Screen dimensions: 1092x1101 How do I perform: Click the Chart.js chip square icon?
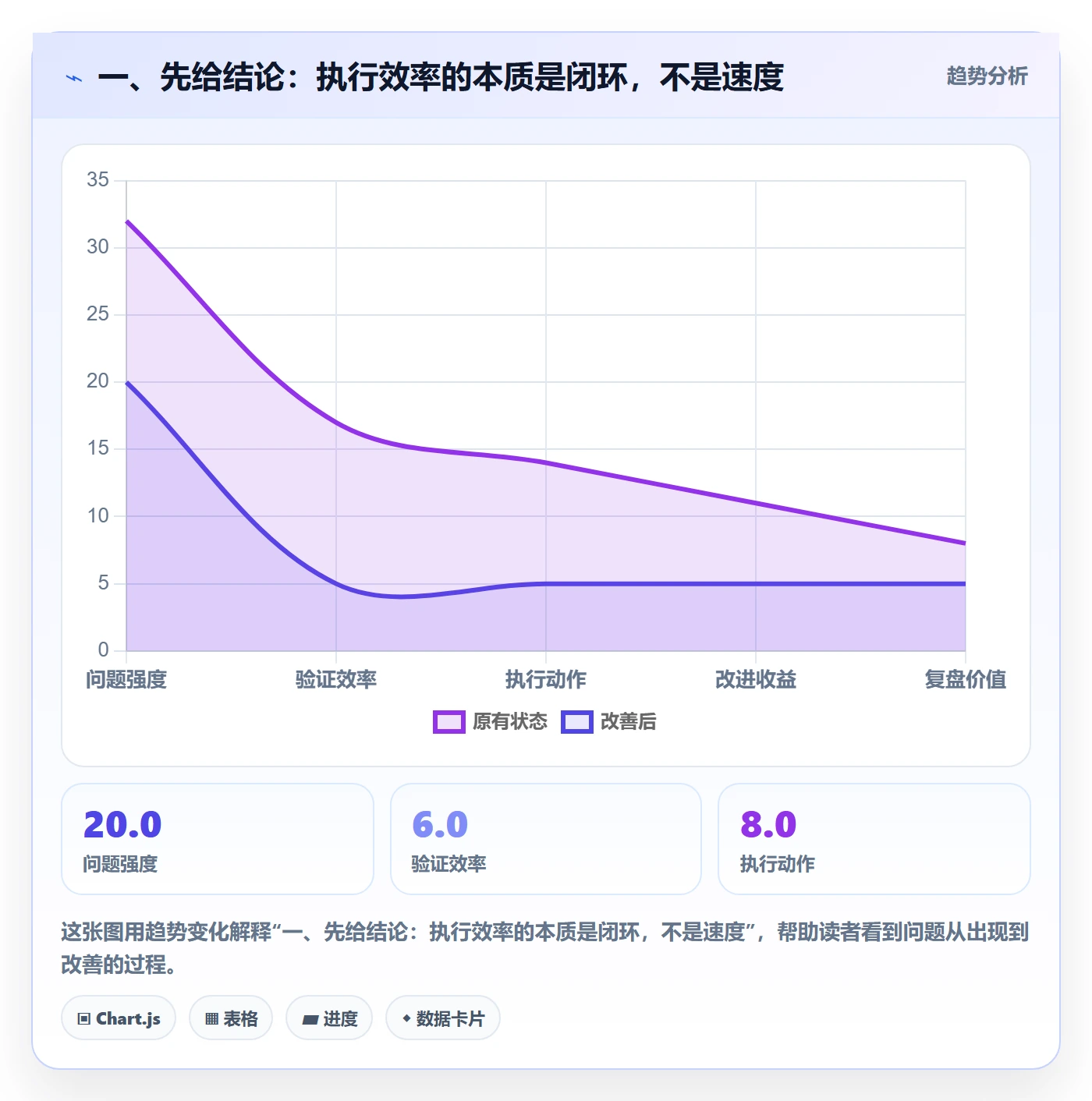point(84,1019)
